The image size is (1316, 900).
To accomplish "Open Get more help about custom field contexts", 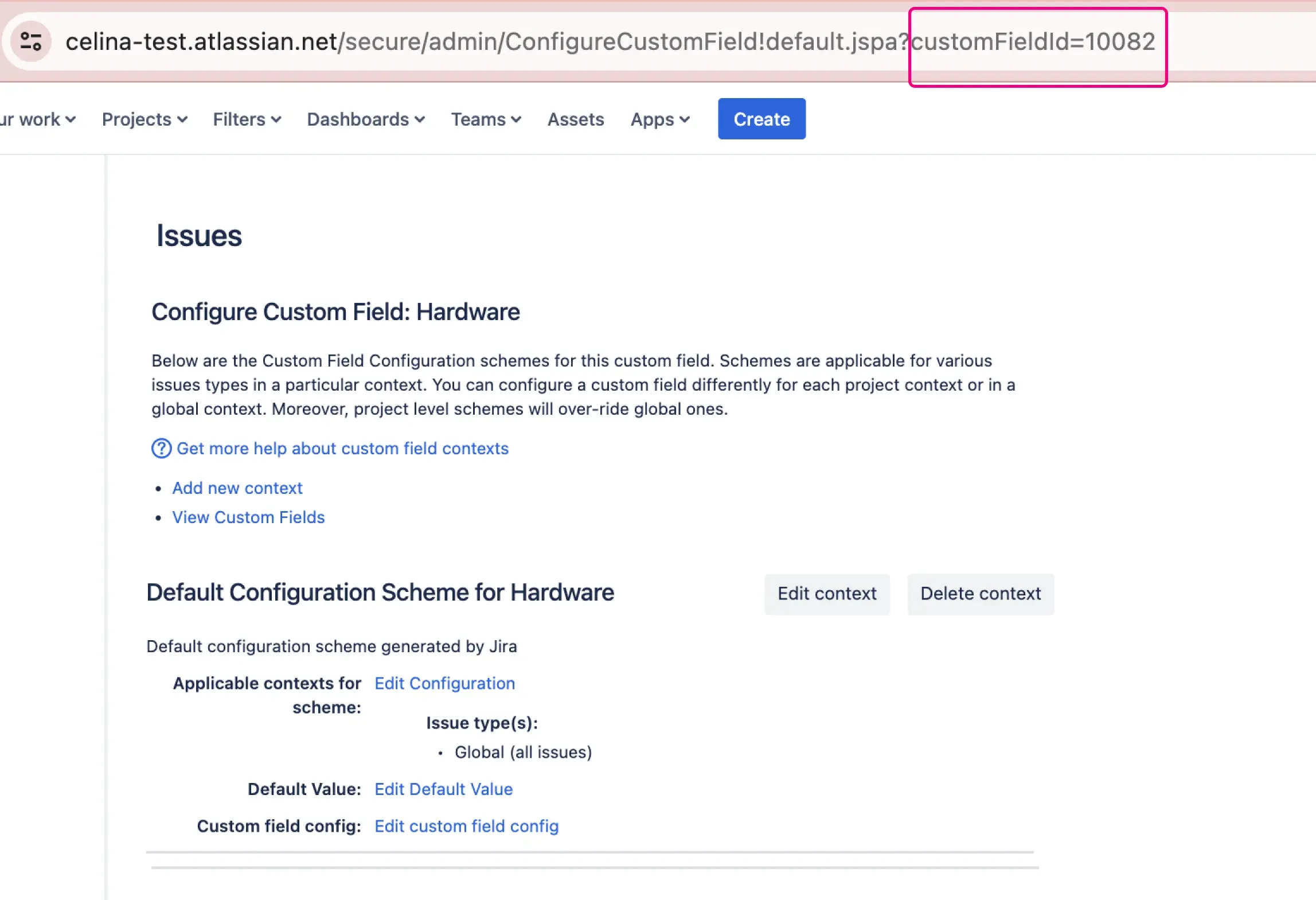I will click(342, 449).
